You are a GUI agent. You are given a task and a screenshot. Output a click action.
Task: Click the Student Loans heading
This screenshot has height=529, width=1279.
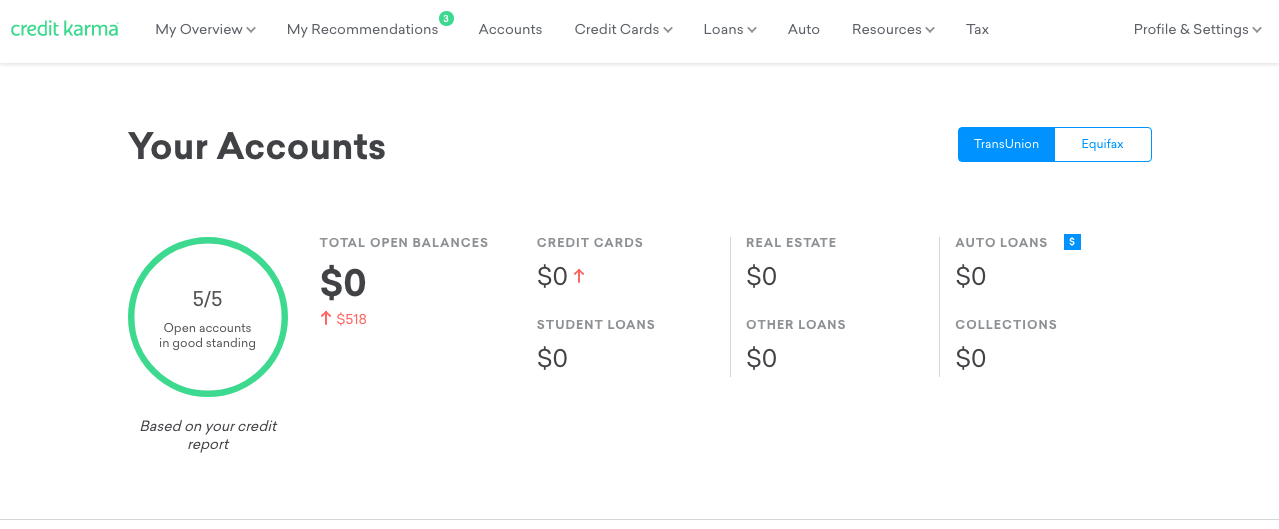coord(596,325)
